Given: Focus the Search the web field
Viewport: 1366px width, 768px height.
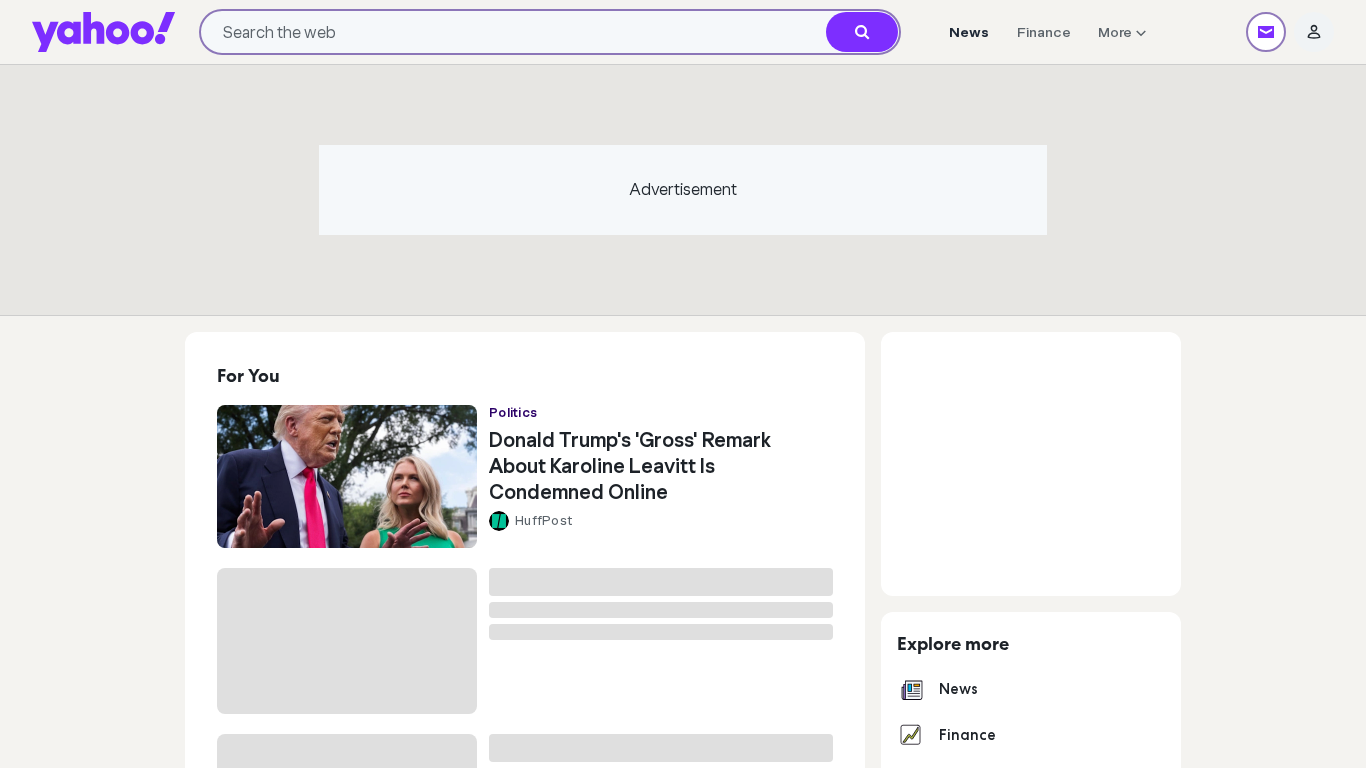Looking at the screenshot, I should click(x=514, y=32).
